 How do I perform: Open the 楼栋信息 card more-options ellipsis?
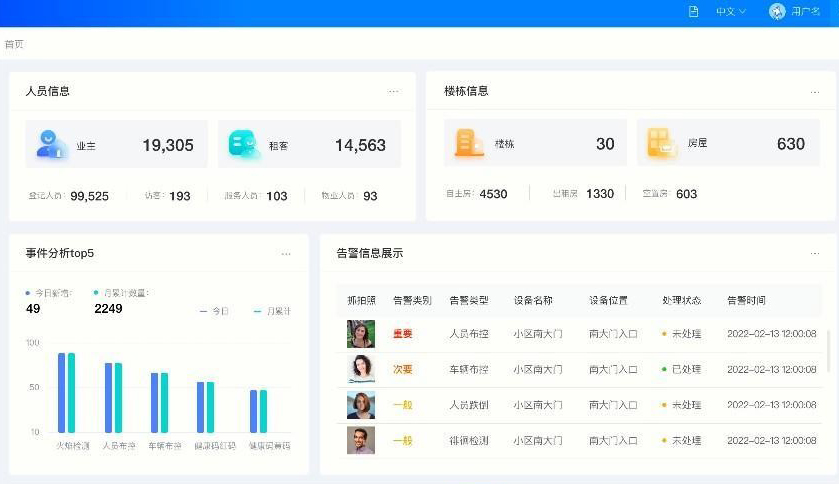[813, 91]
